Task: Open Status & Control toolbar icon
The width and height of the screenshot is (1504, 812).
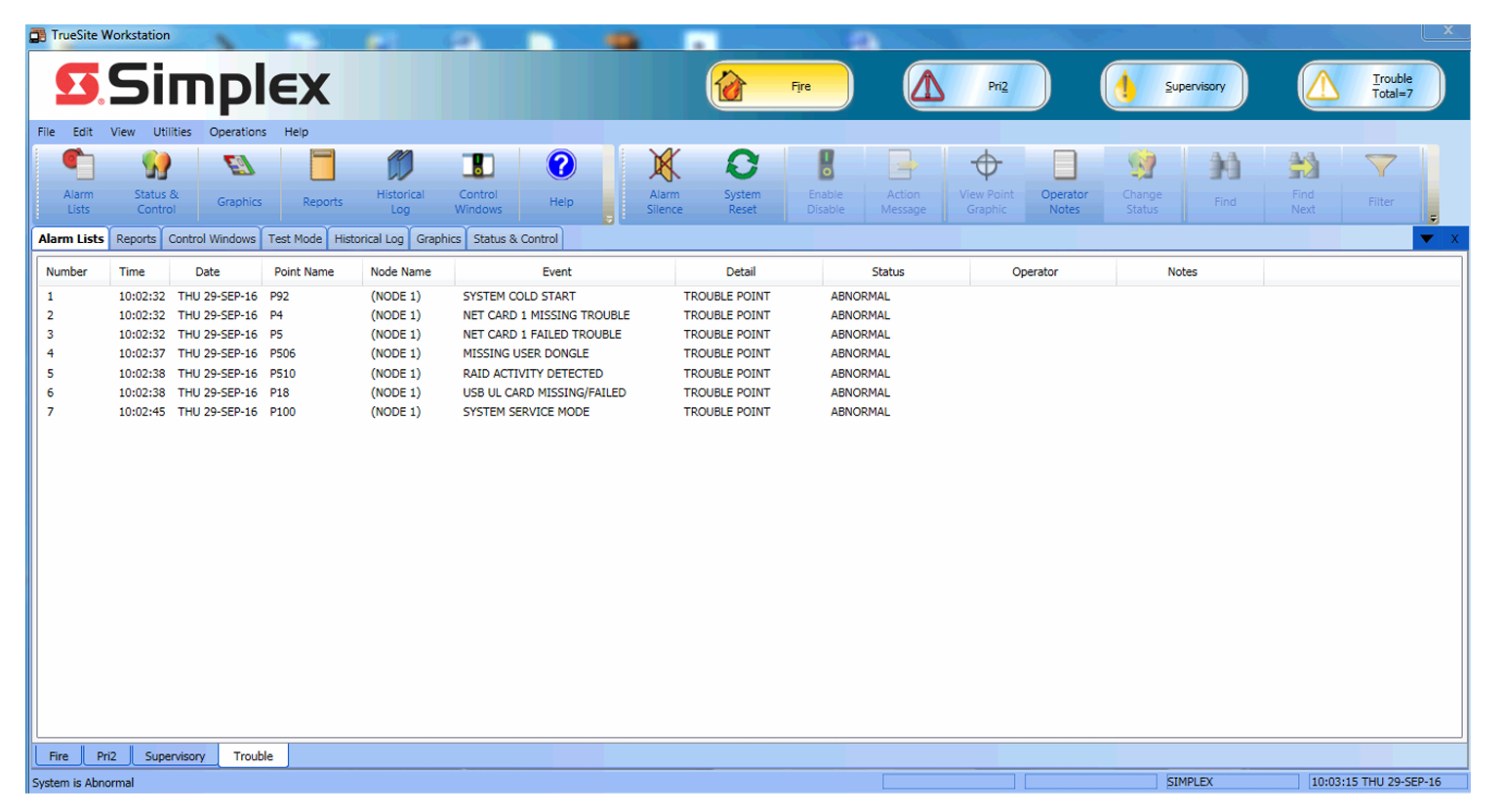Action: [156, 183]
